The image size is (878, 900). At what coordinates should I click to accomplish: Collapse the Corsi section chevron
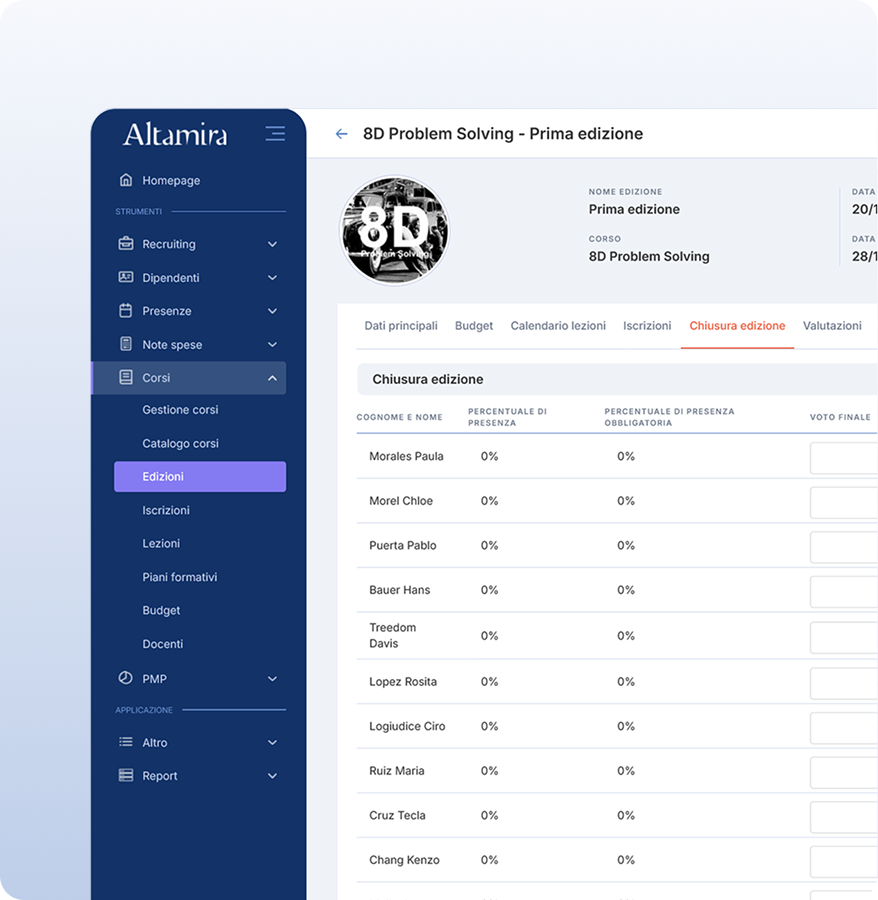coord(272,378)
